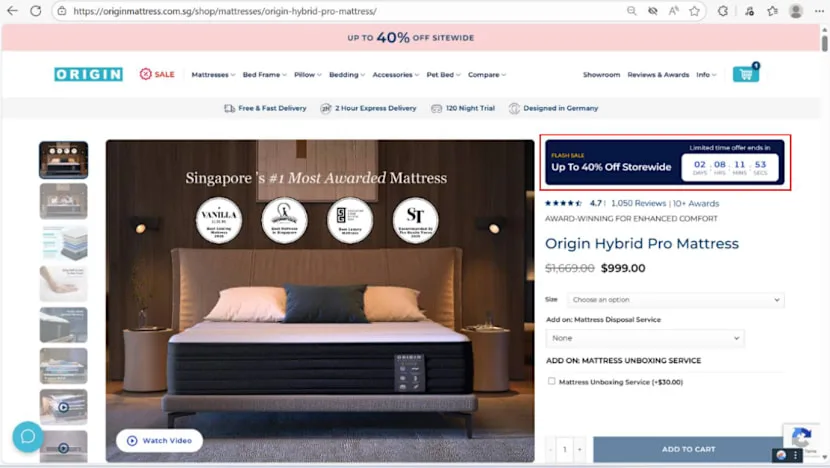Expand the Pet Bed menu
Viewport: 830px width, 468px height.
[x=444, y=75]
